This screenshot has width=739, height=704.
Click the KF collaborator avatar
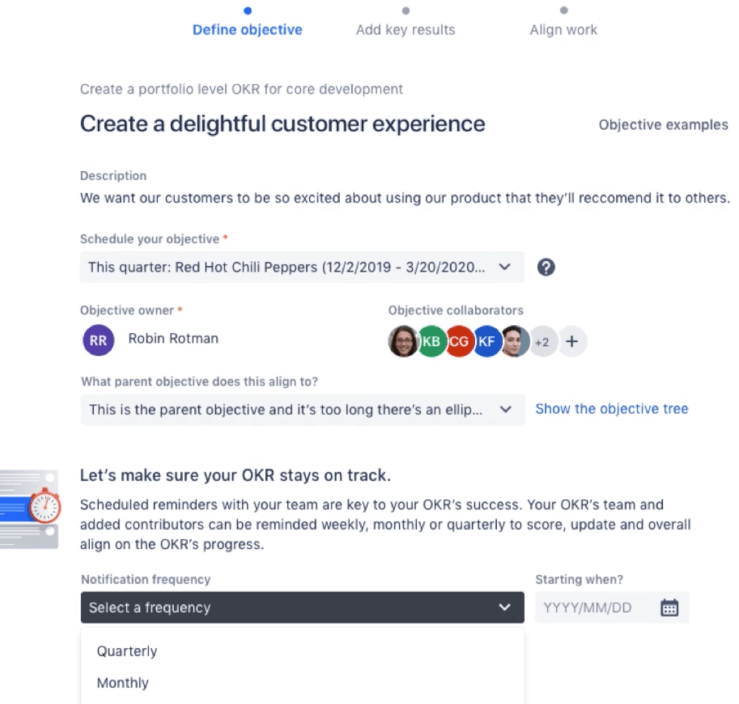487,341
